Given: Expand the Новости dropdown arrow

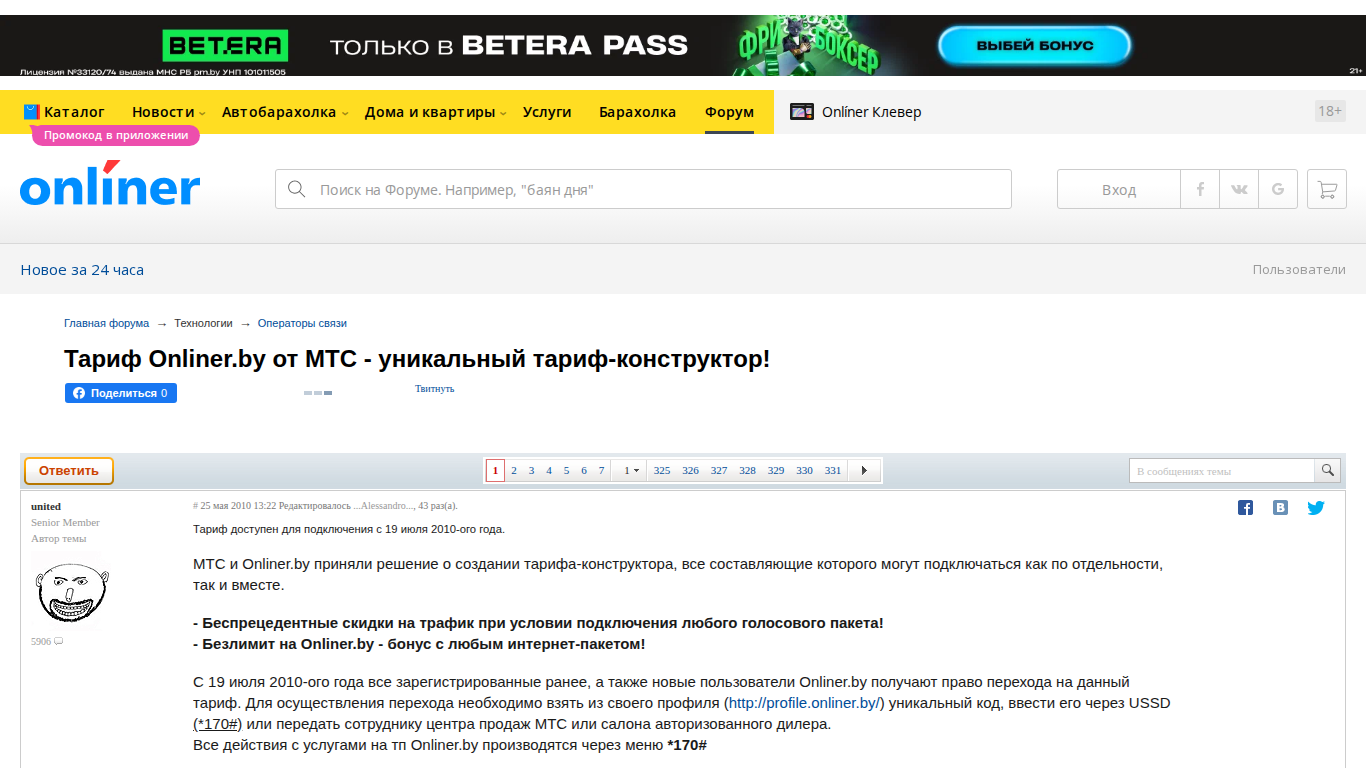Looking at the screenshot, I should (x=202, y=113).
